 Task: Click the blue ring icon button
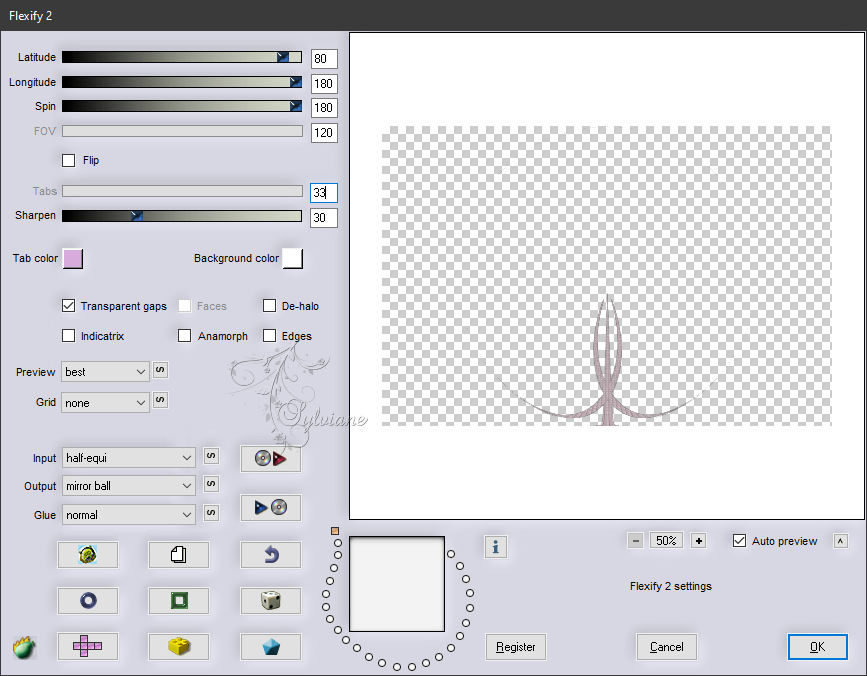[87, 600]
